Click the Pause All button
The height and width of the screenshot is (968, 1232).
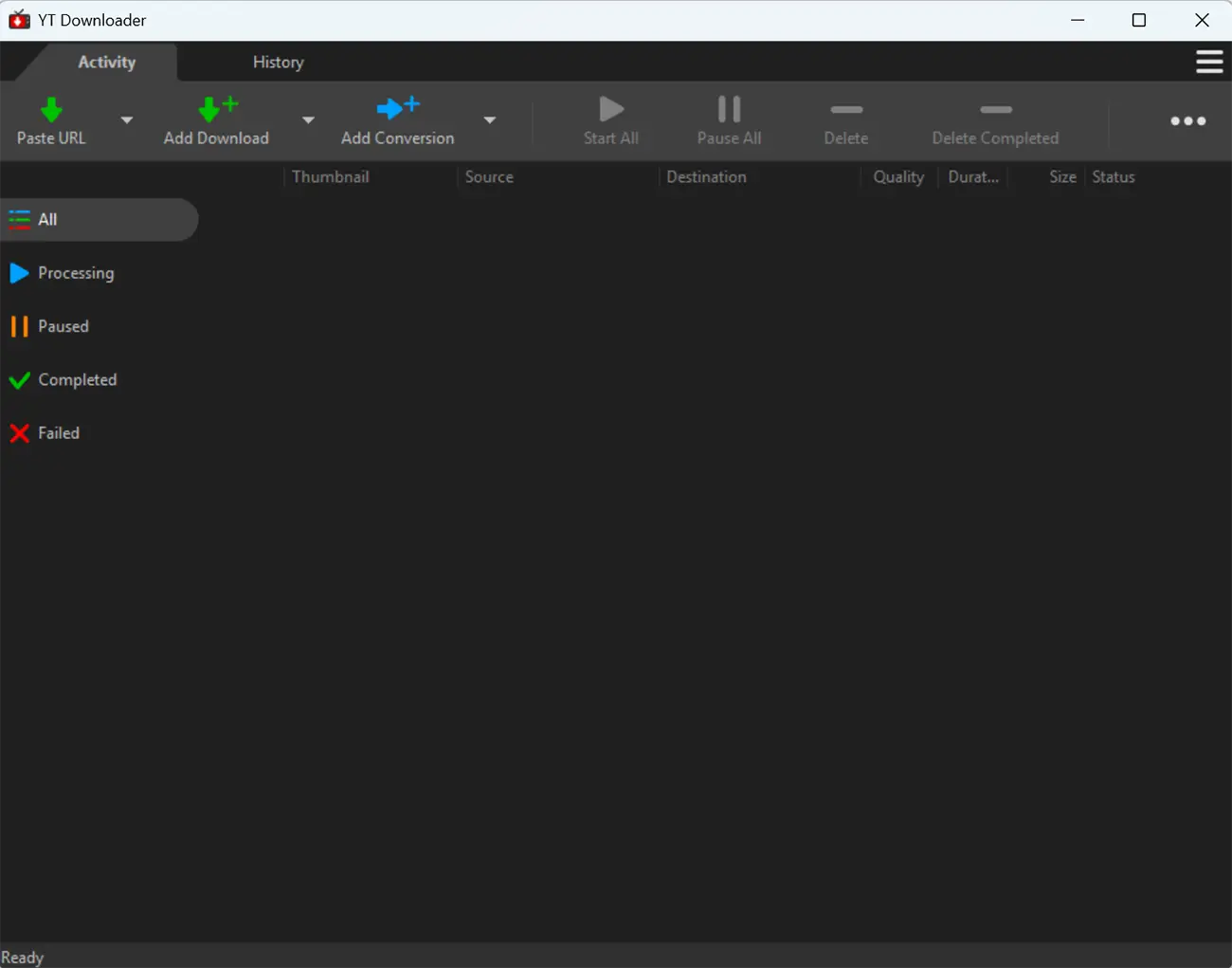coord(729,120)
